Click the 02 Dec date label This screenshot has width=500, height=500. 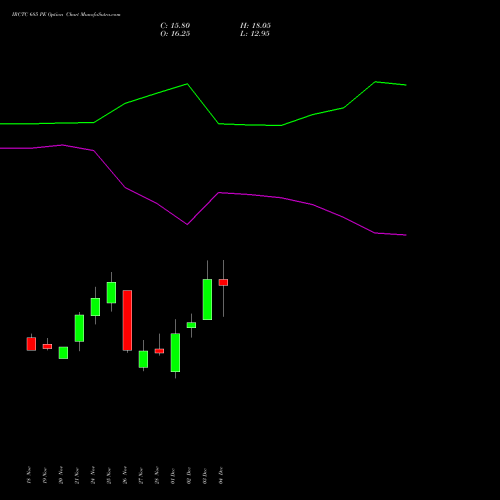click(189, 475)
